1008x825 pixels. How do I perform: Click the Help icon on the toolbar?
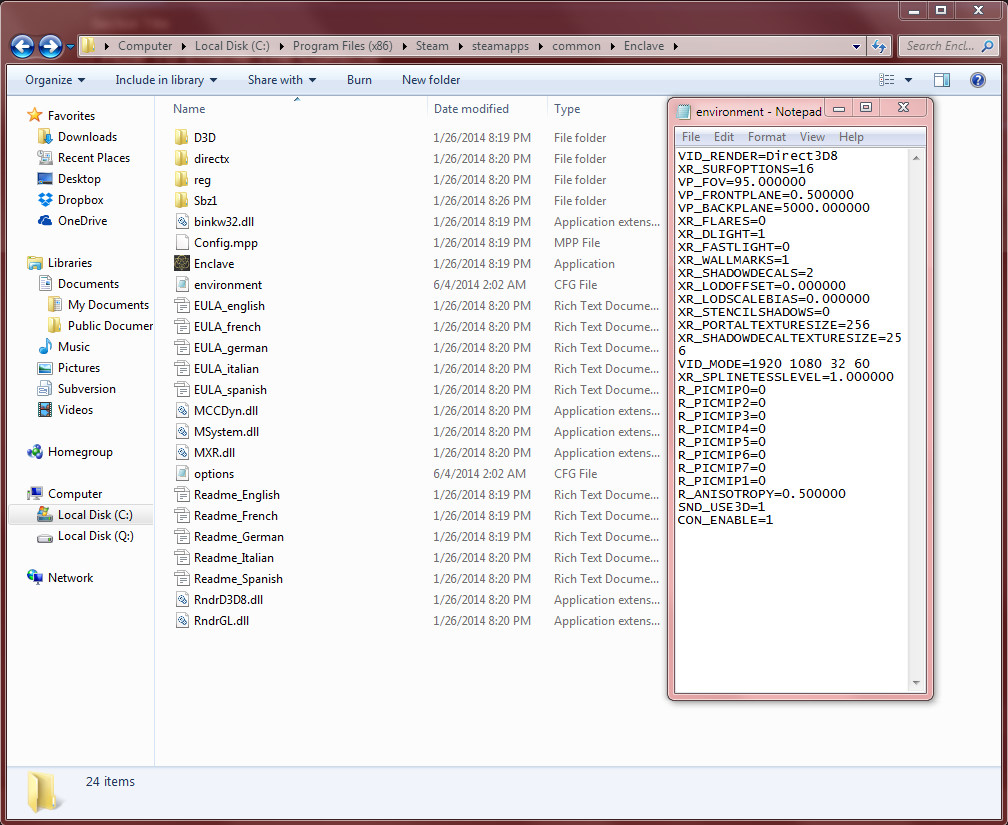coord(977,80)
